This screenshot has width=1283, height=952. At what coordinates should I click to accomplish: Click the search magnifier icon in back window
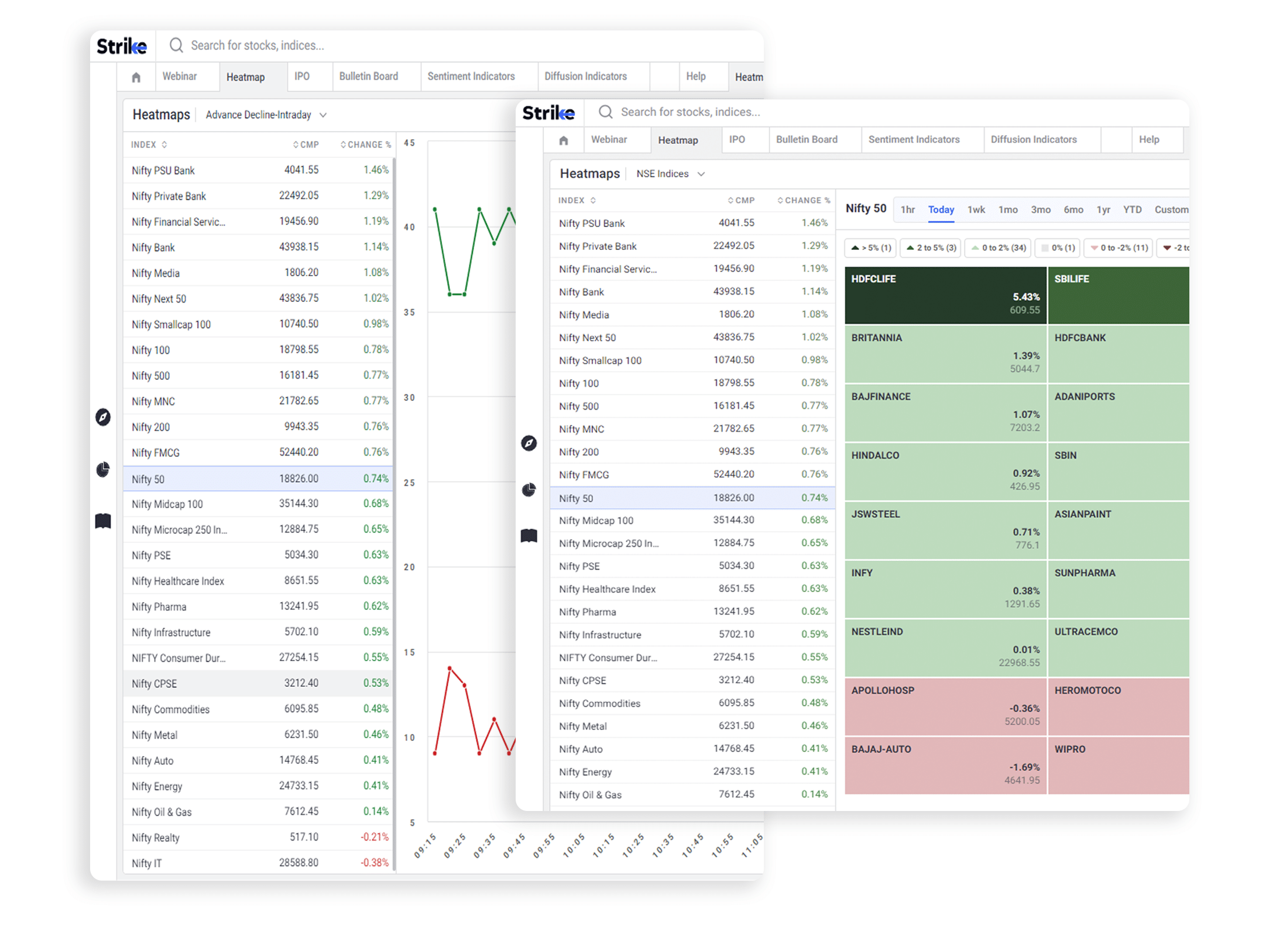click(x=176, y=45)
